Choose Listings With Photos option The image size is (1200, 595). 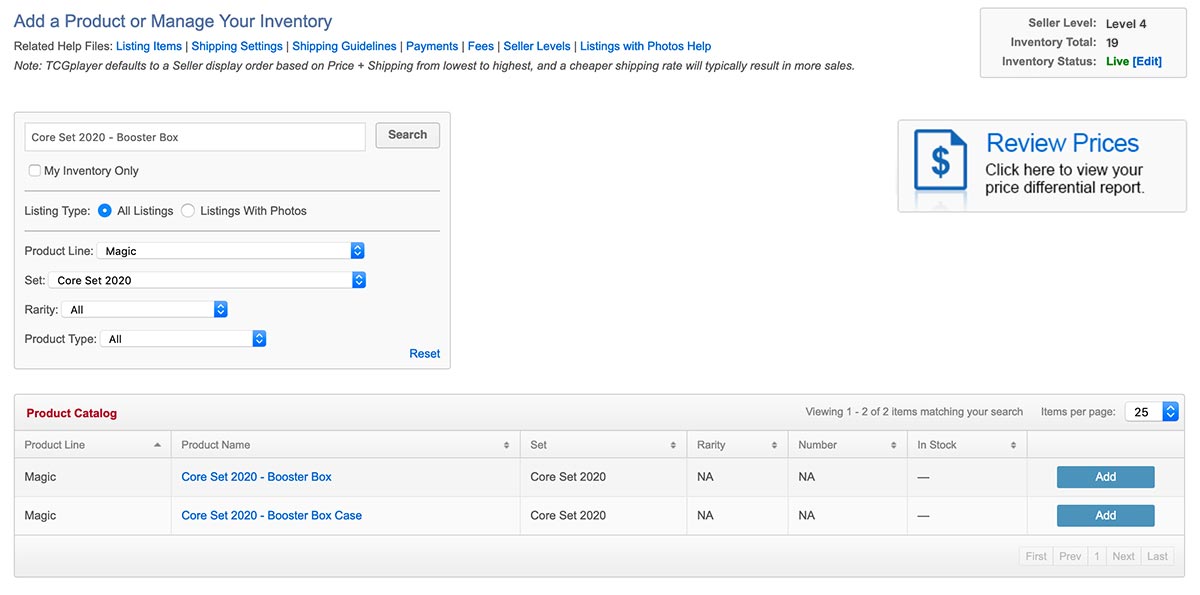coord(188,211)
